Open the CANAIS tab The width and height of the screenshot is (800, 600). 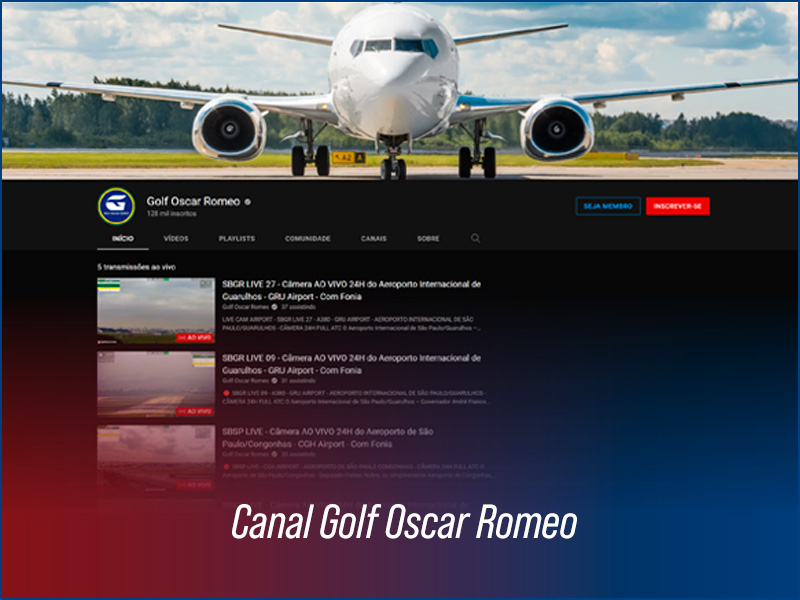[373, 238]
